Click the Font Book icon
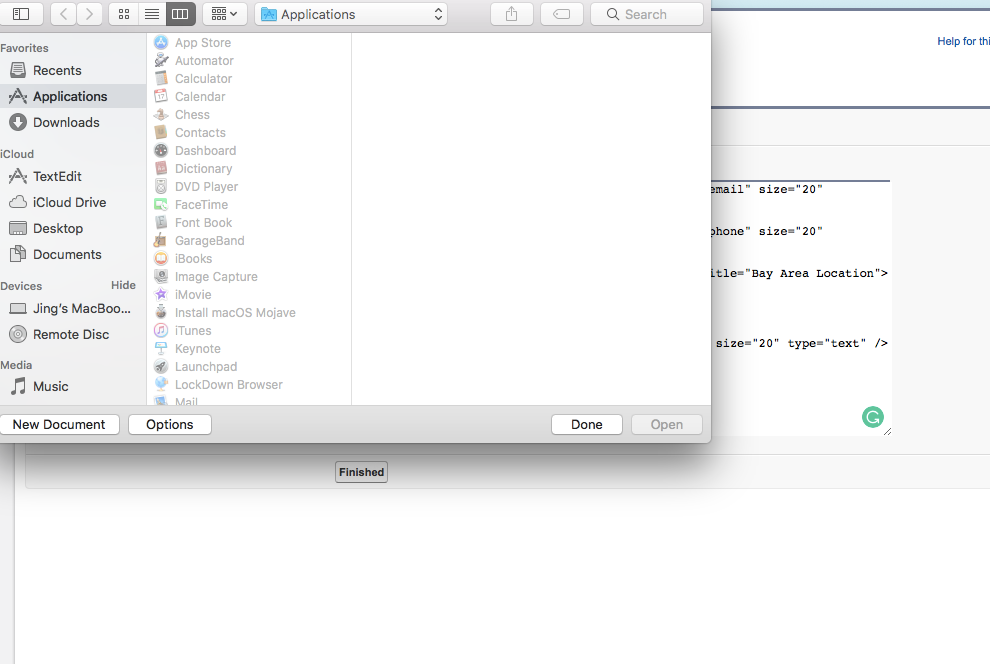 (x=161, y=222)
